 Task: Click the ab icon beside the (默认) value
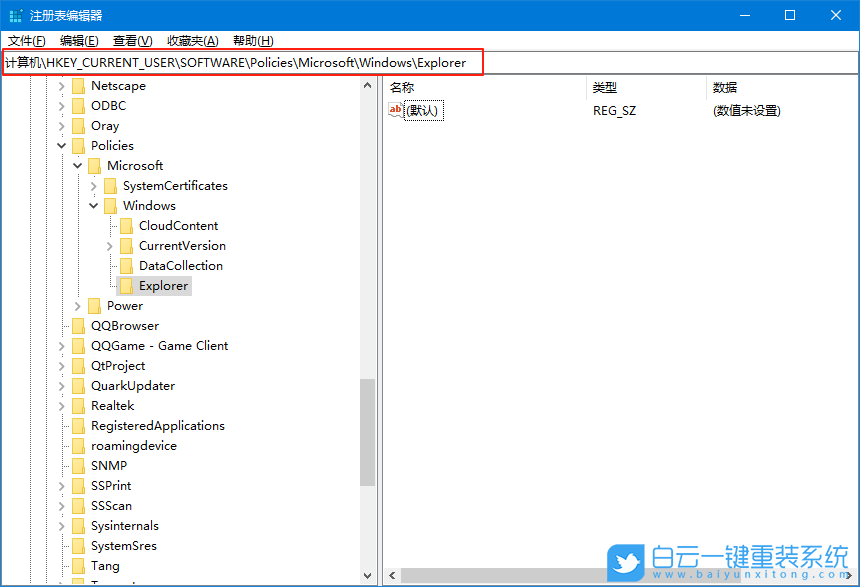pyautogui.click(x=396, y=110)
